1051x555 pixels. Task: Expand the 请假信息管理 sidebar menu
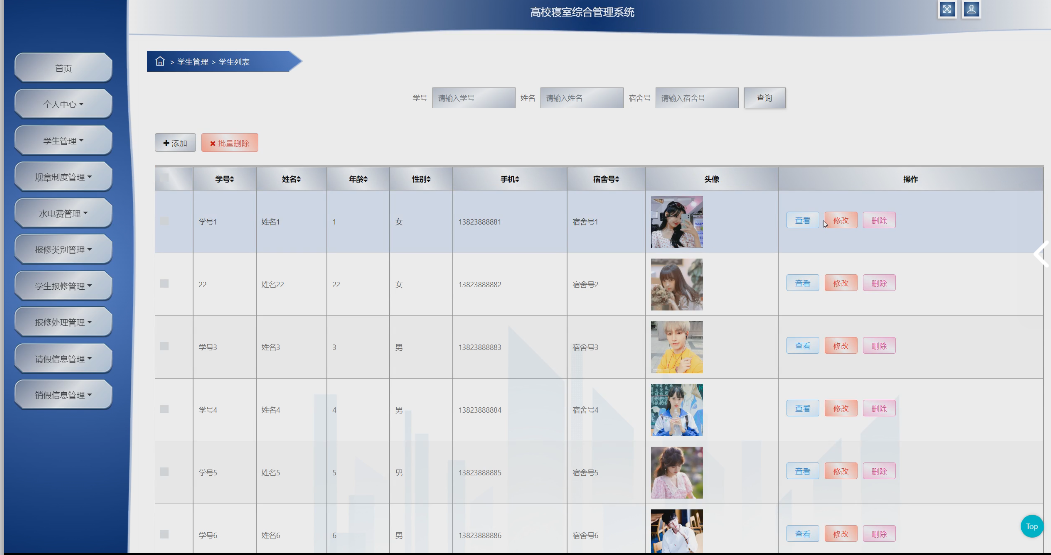(63, 358)
